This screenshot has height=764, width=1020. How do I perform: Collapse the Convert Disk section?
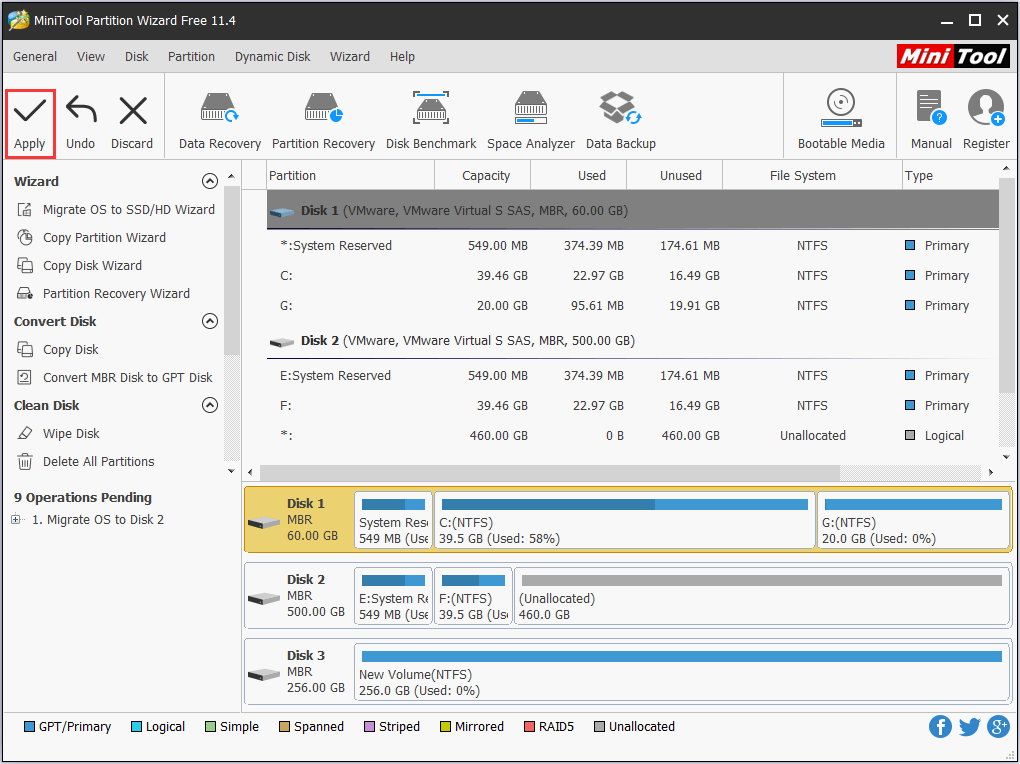pyautogui.click(x=209, y=321)
